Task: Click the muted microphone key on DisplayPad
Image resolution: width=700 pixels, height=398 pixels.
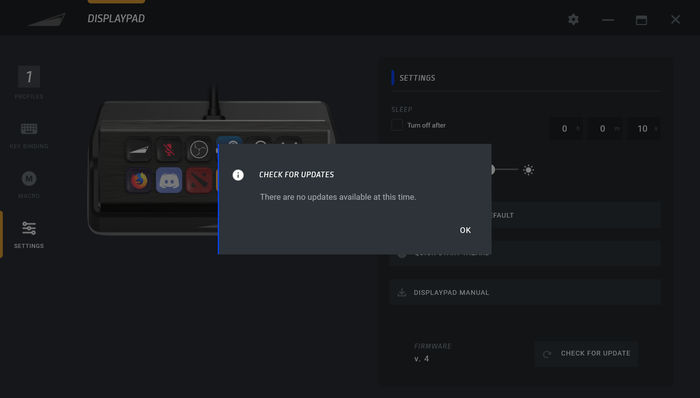Action: click(x=169, y=149)
